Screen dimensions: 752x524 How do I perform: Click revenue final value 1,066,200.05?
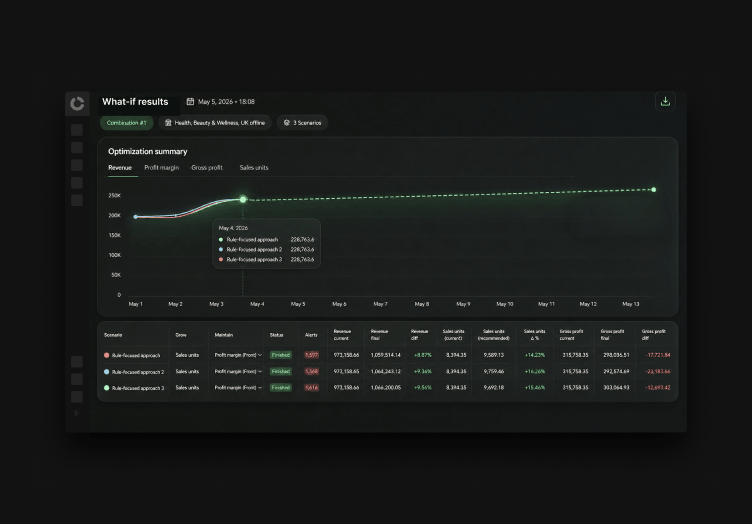386,387
